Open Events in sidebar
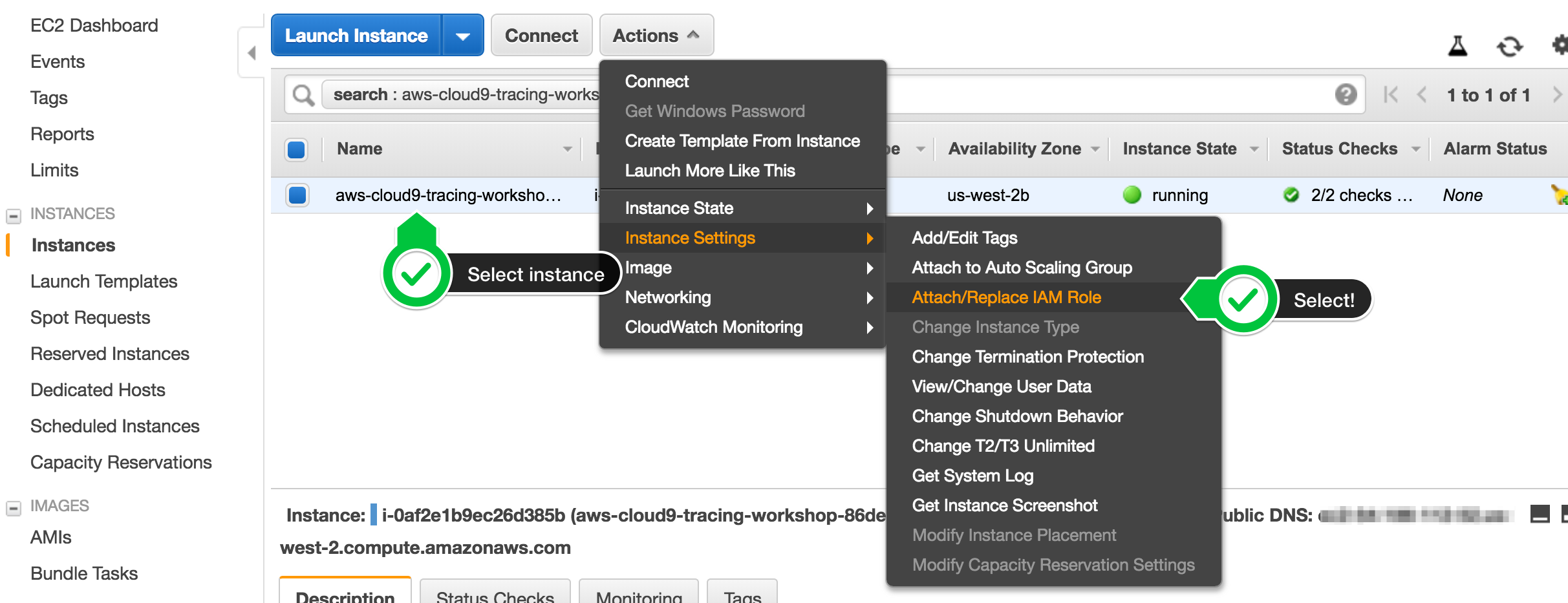This screenshot has height=603, width=1568. [x=58, y=61]
